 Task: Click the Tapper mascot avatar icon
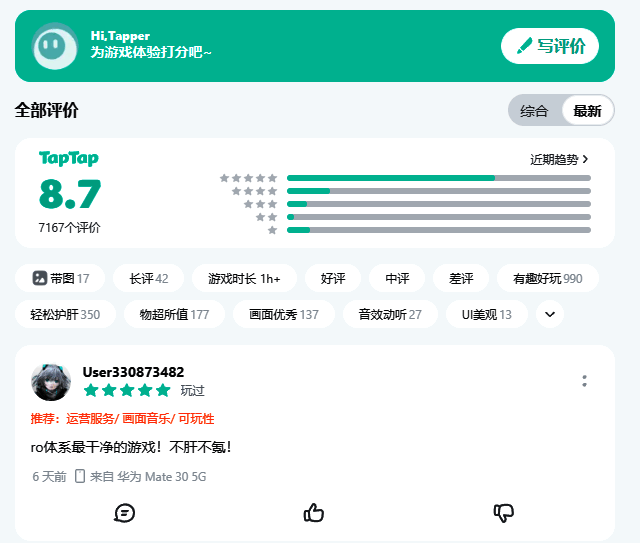pyautogui.click(x=55, y=46)
